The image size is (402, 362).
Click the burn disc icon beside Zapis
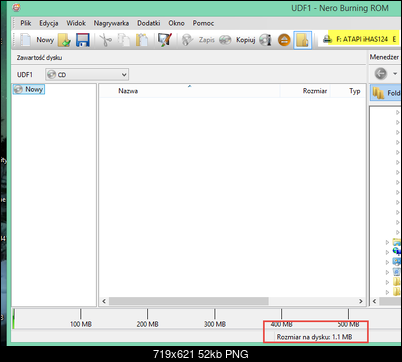(x=187, y=40)
